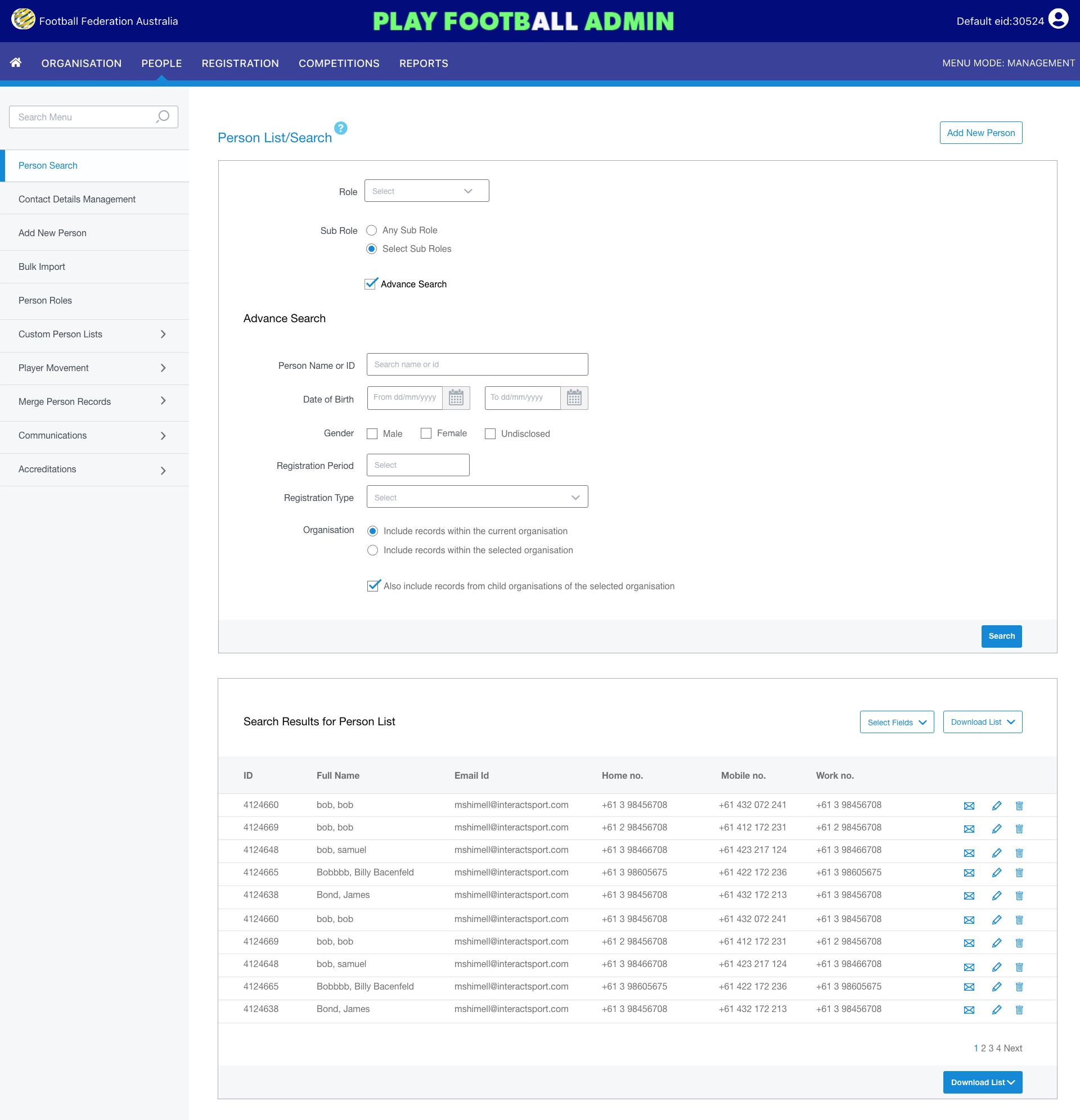Click edit pencil for Bond, James first entry
Screen dimensions: 1080x1120
(997, 896)
